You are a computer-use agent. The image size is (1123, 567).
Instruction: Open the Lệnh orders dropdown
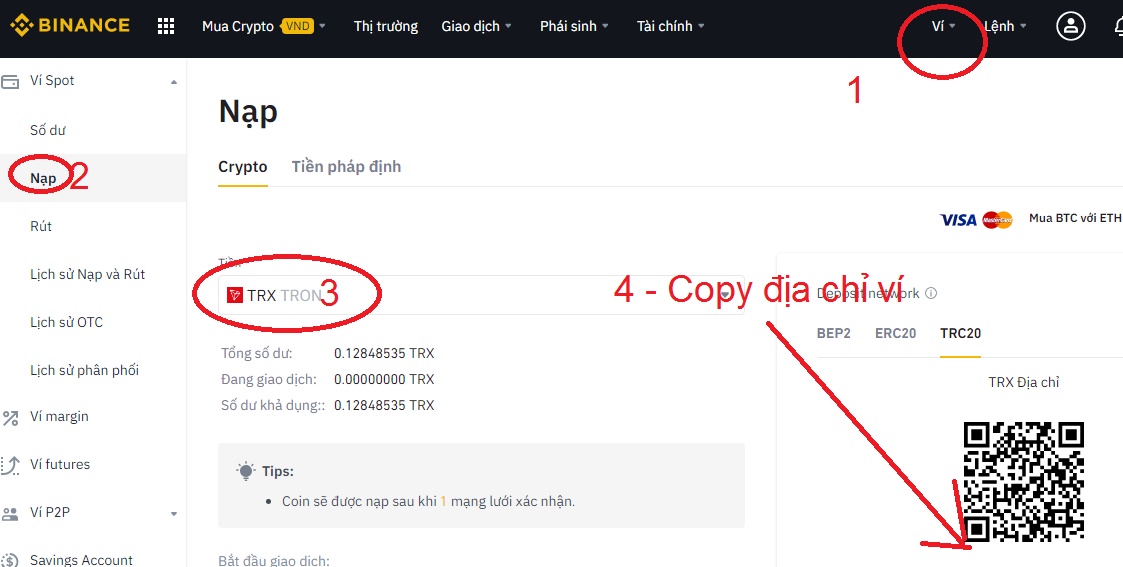[1005, 26]
